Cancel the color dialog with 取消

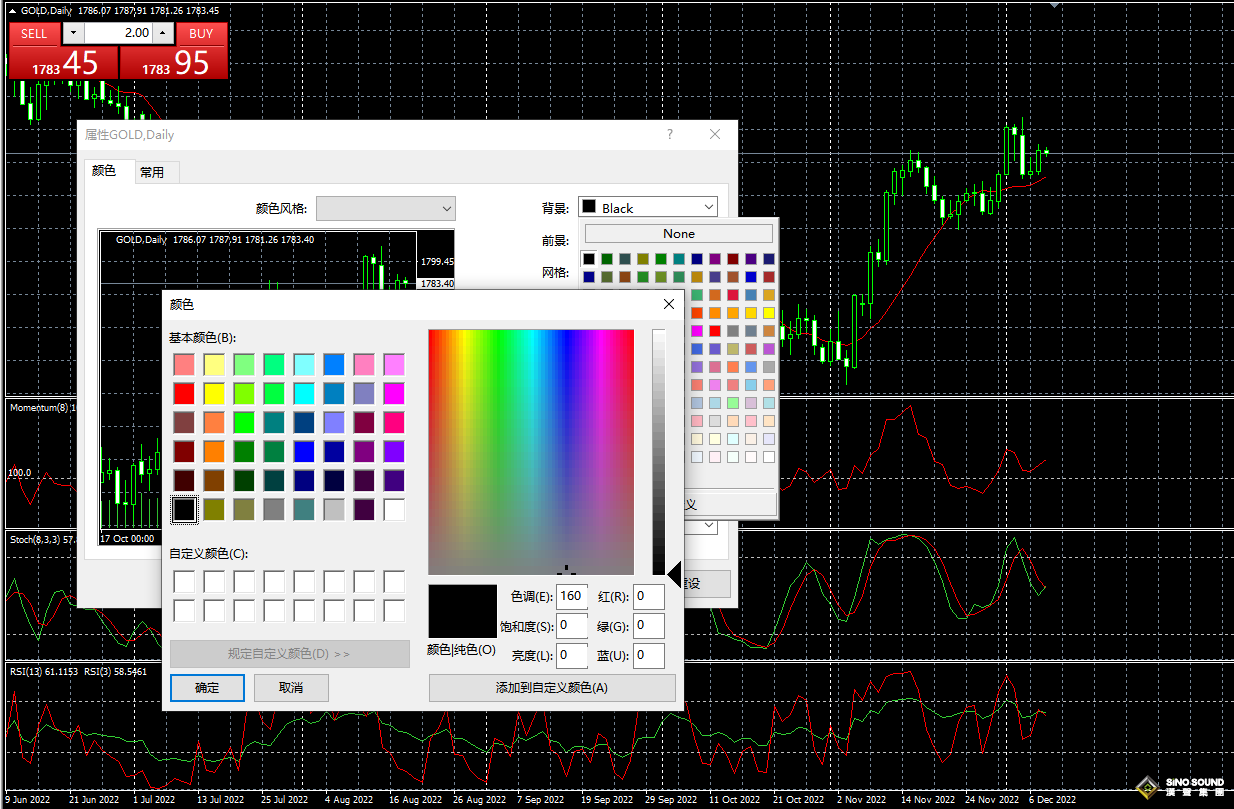coord(291,687)
